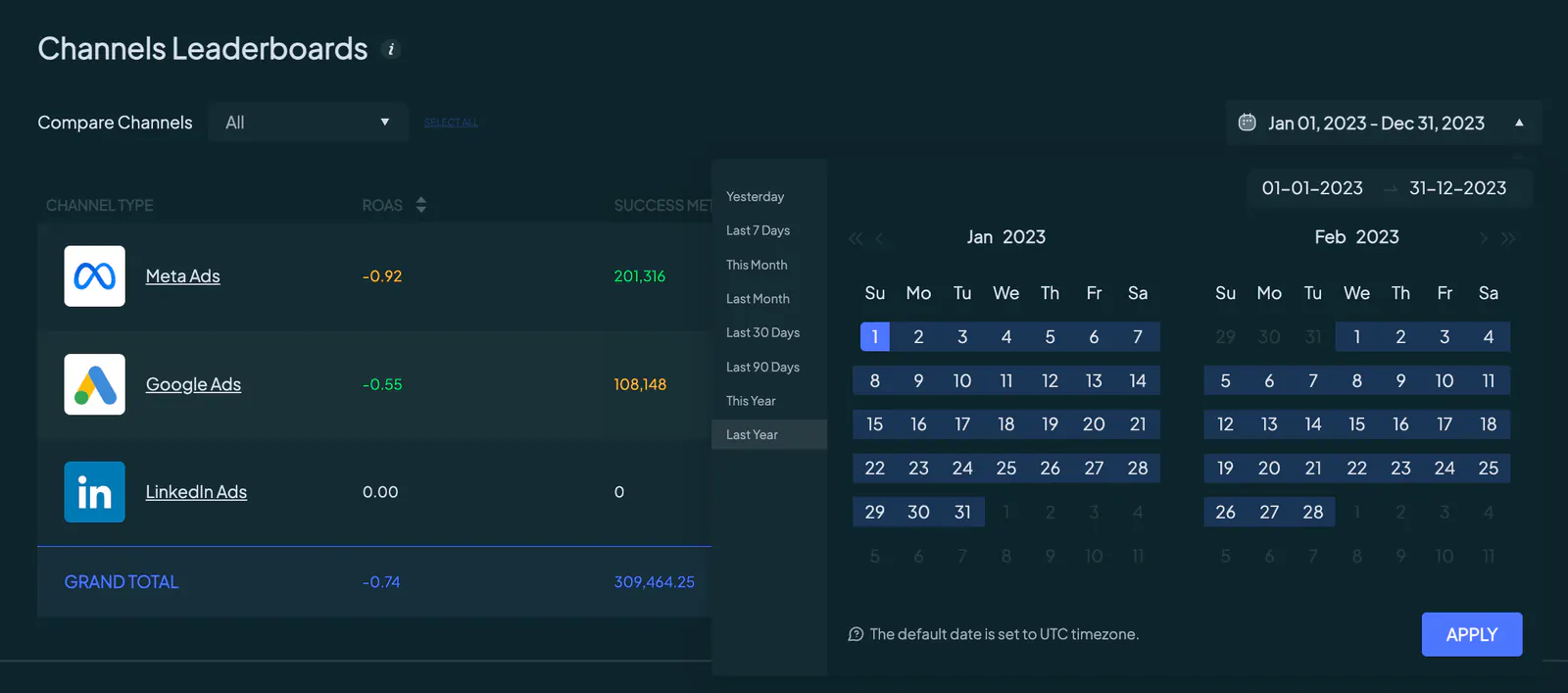Click the LinkedIn Ads logo icon
The width and height of the screenshot is (1568, 693).
click(95, 492)
